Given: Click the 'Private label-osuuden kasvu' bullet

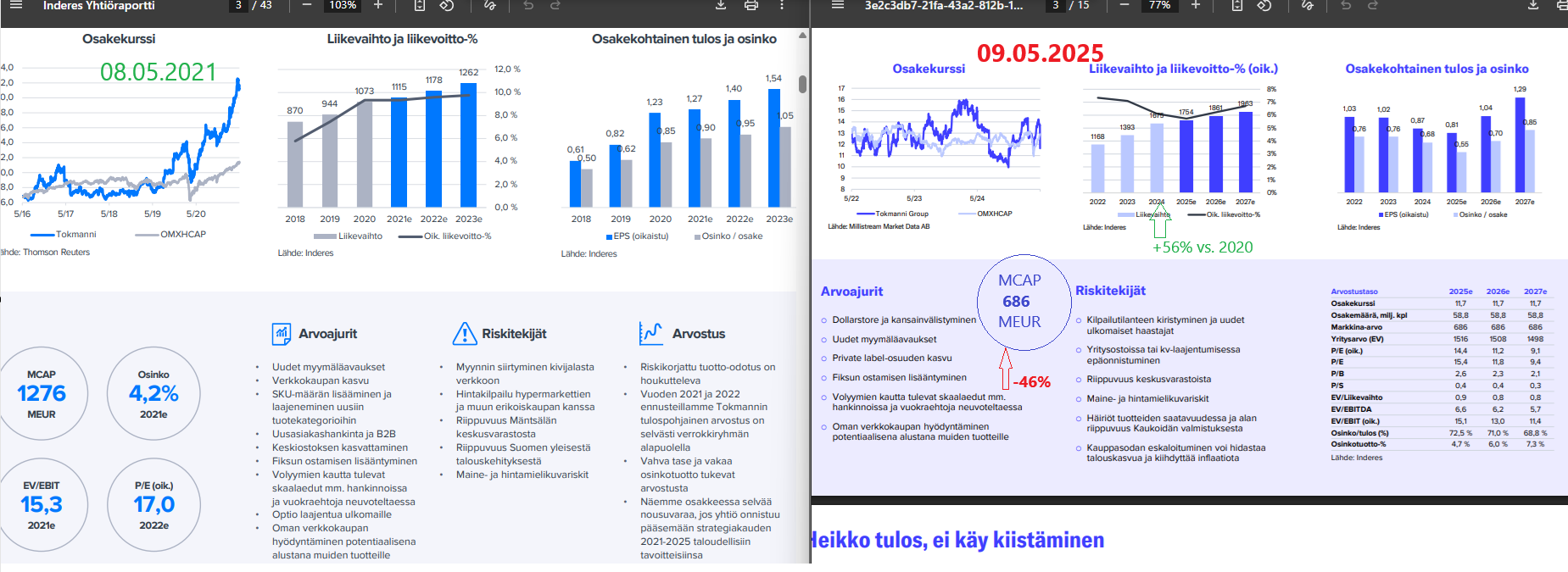Looking at the screenshot, I should [x=892, y=358].
